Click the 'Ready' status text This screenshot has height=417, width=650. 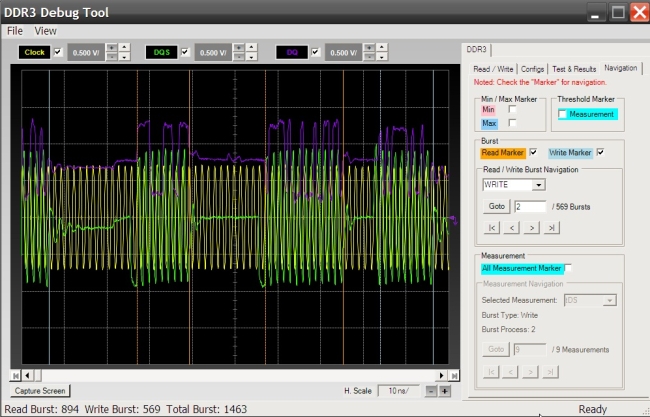(x=593, y=410)
